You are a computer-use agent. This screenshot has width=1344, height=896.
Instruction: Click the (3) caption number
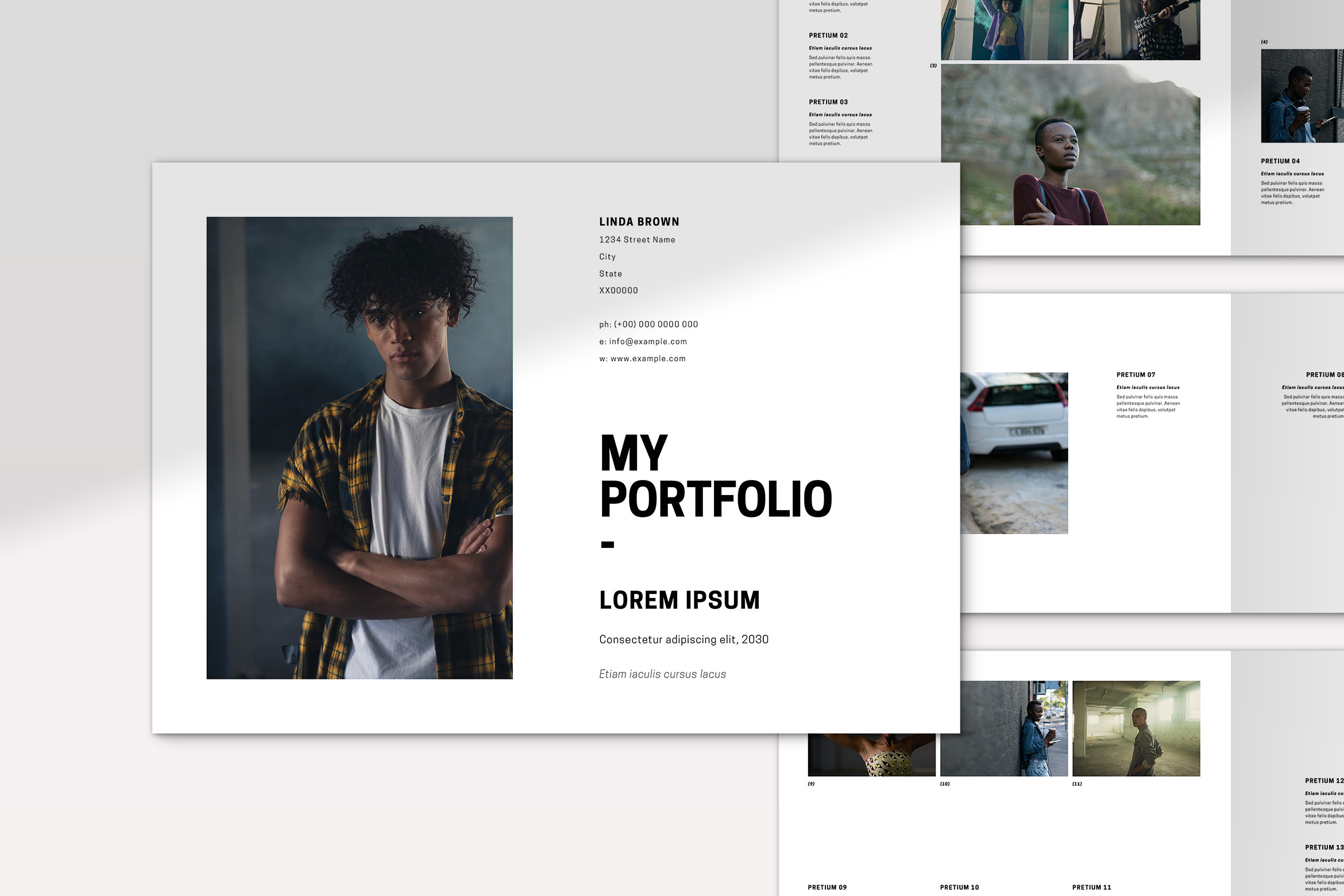tap(933, 65)
